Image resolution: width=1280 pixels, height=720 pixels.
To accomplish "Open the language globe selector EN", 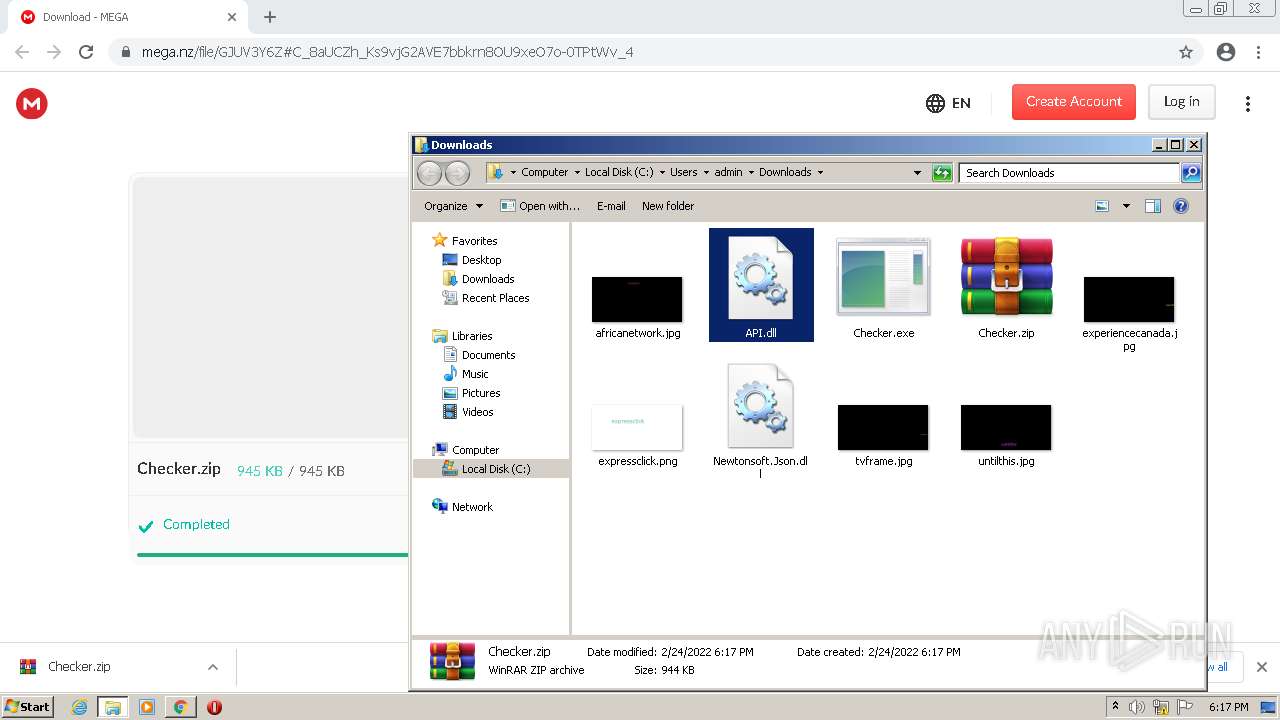I will click(948, 103).
